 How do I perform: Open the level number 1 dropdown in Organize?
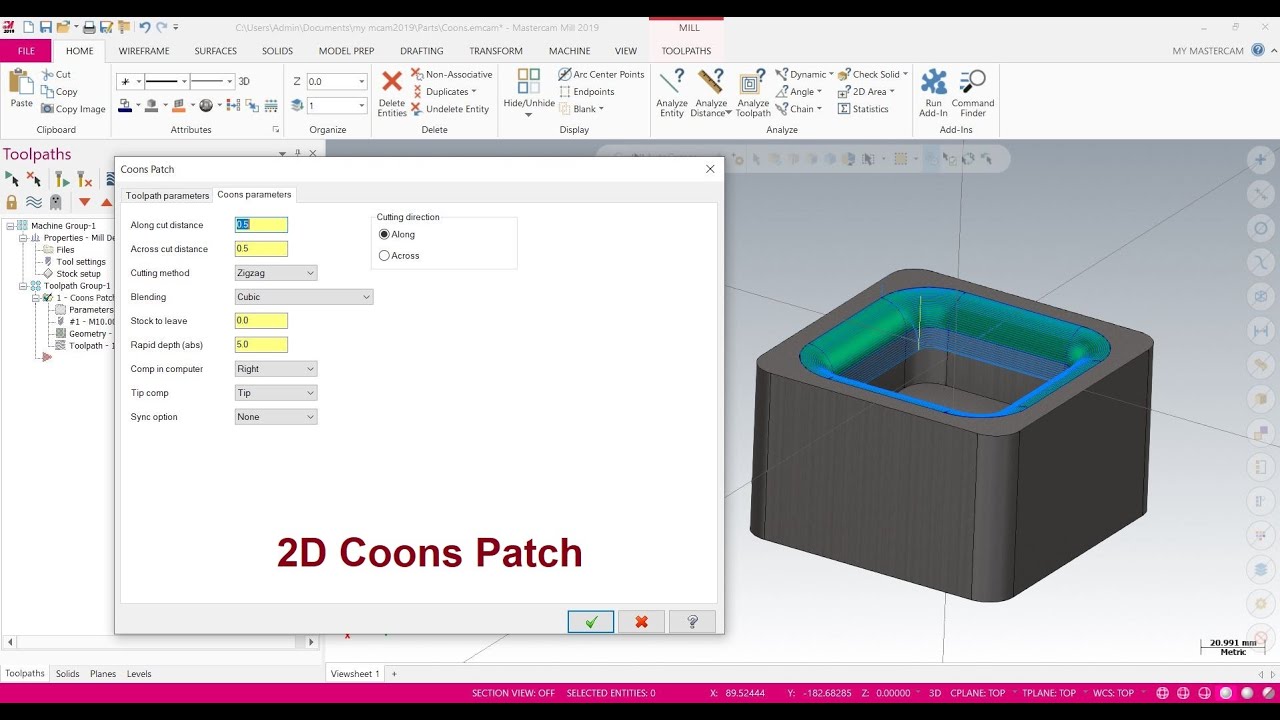tap(361, 106)
